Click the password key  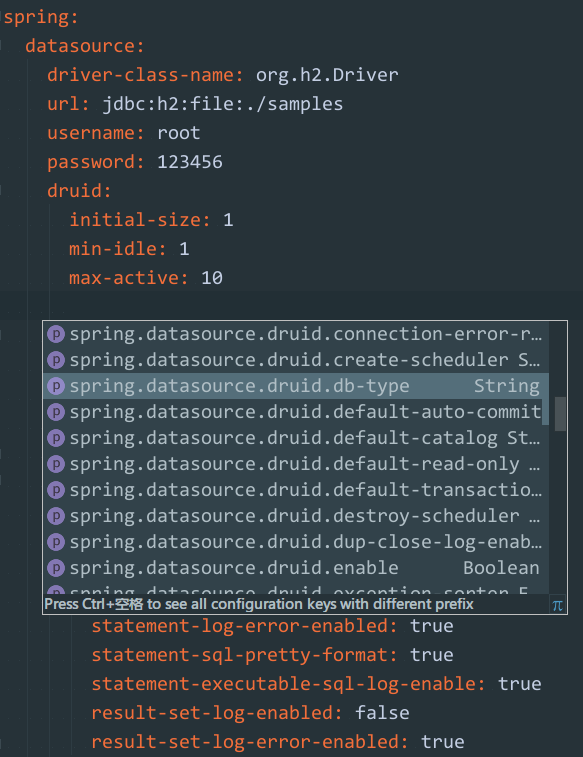tap(96, 163)
